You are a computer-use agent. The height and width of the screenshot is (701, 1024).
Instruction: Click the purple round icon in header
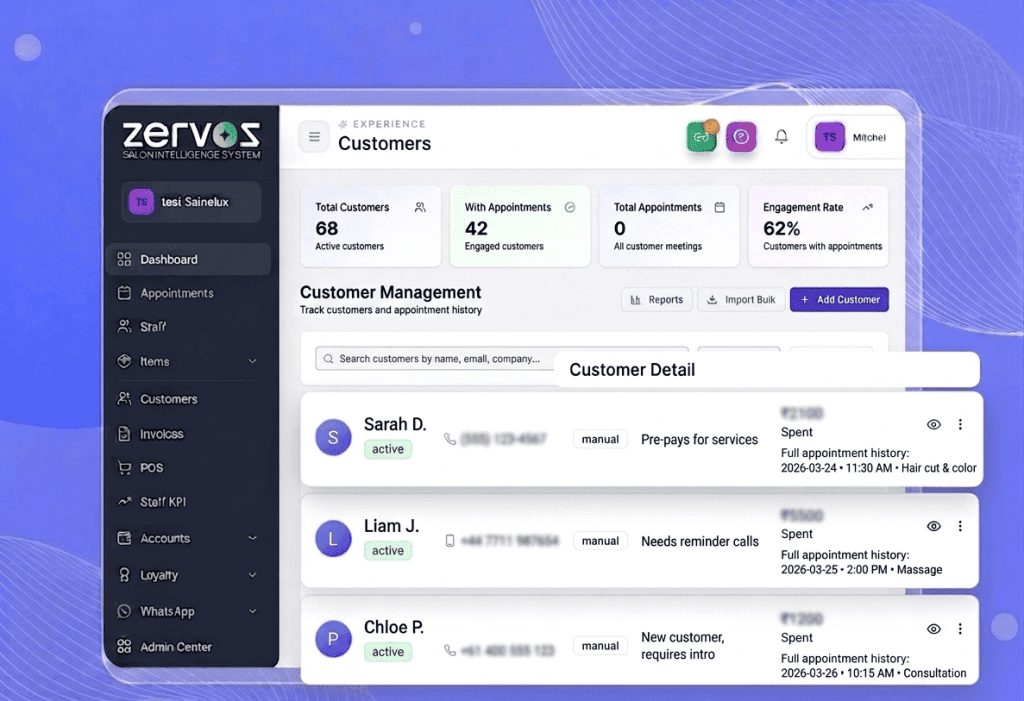[x=741, y=137]
